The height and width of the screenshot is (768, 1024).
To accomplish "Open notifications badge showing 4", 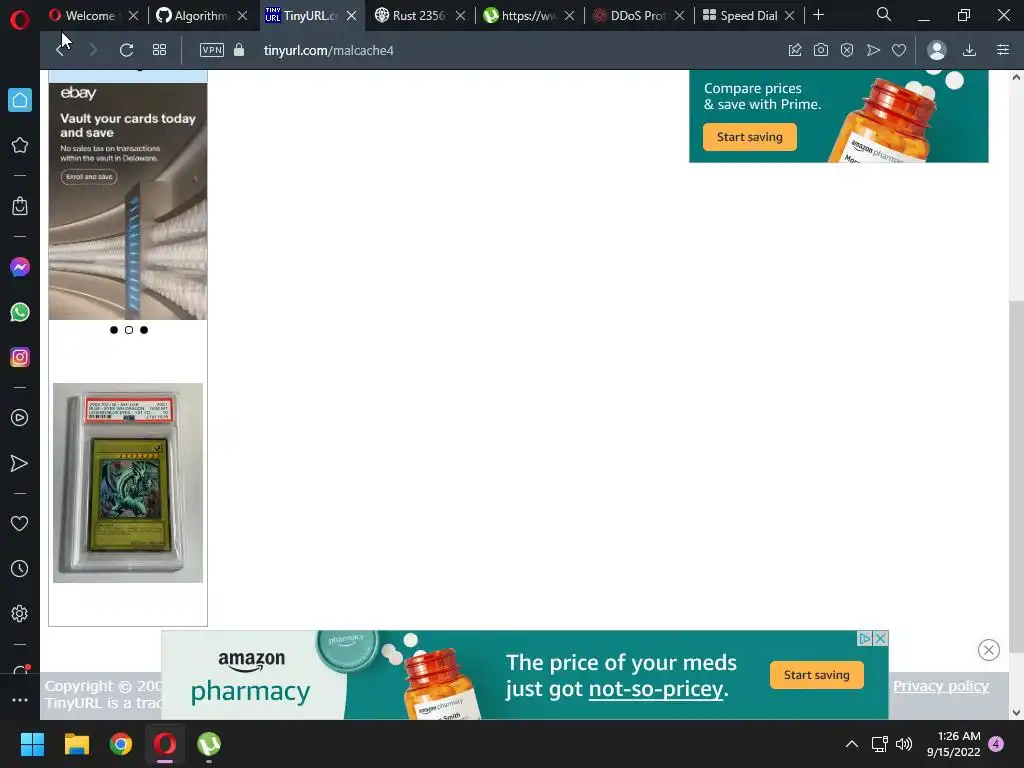I will click(996, 744).
